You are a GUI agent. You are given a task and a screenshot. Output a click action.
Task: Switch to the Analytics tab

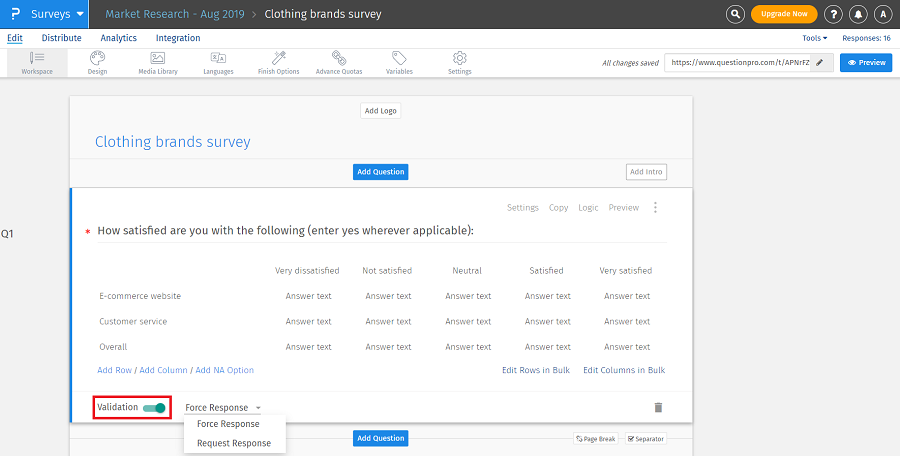pos(119,38)
